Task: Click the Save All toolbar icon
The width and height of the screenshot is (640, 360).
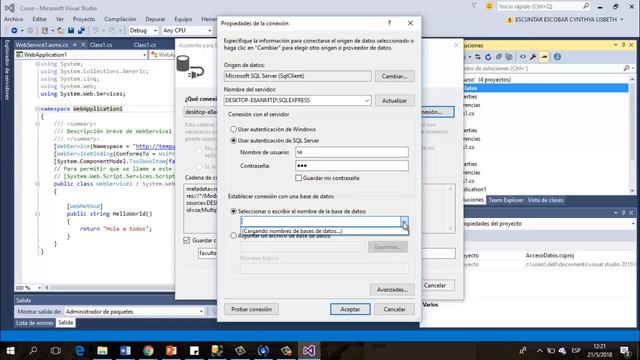Action: click(x=81, y=31)
